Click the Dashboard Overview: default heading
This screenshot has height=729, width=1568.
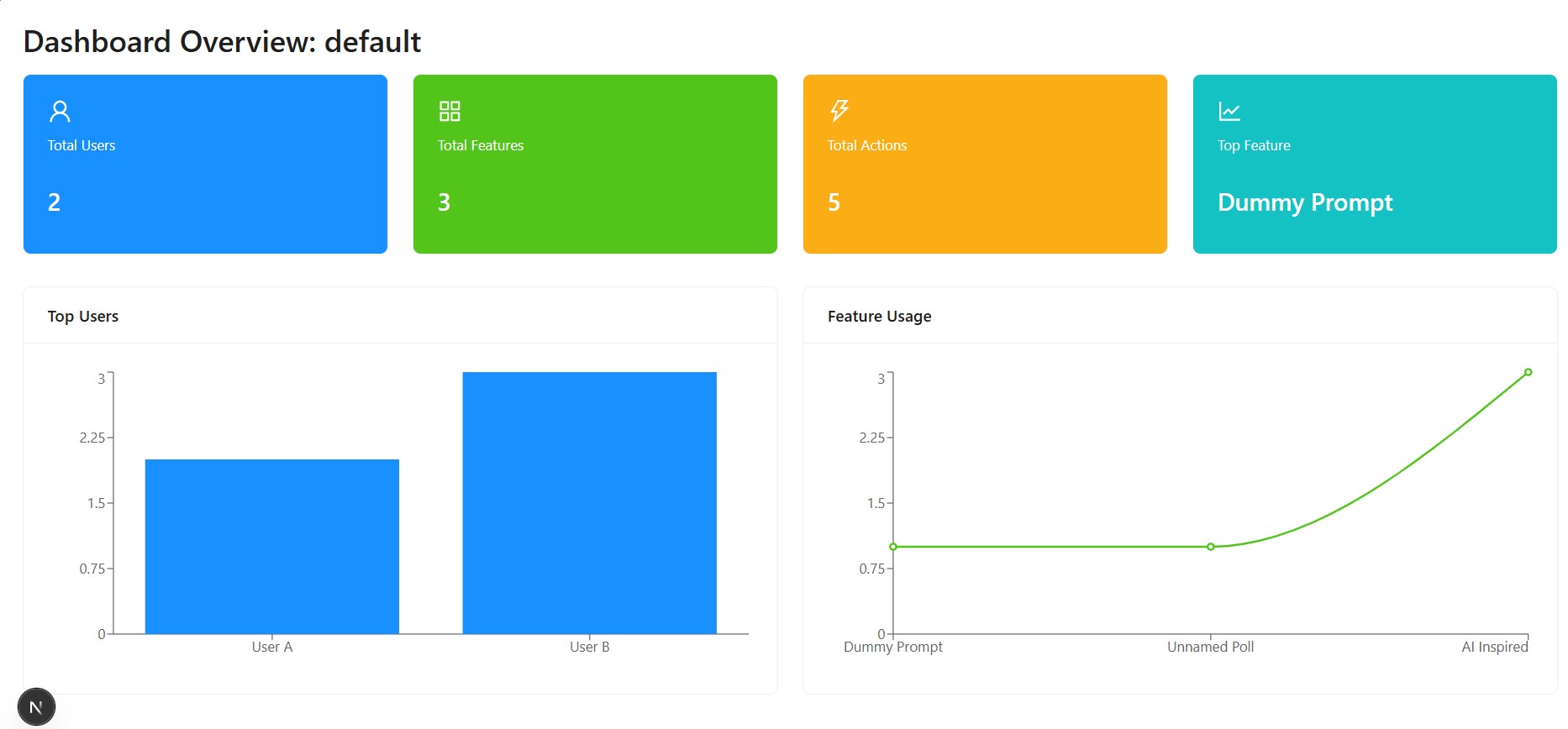click(222, 42)
